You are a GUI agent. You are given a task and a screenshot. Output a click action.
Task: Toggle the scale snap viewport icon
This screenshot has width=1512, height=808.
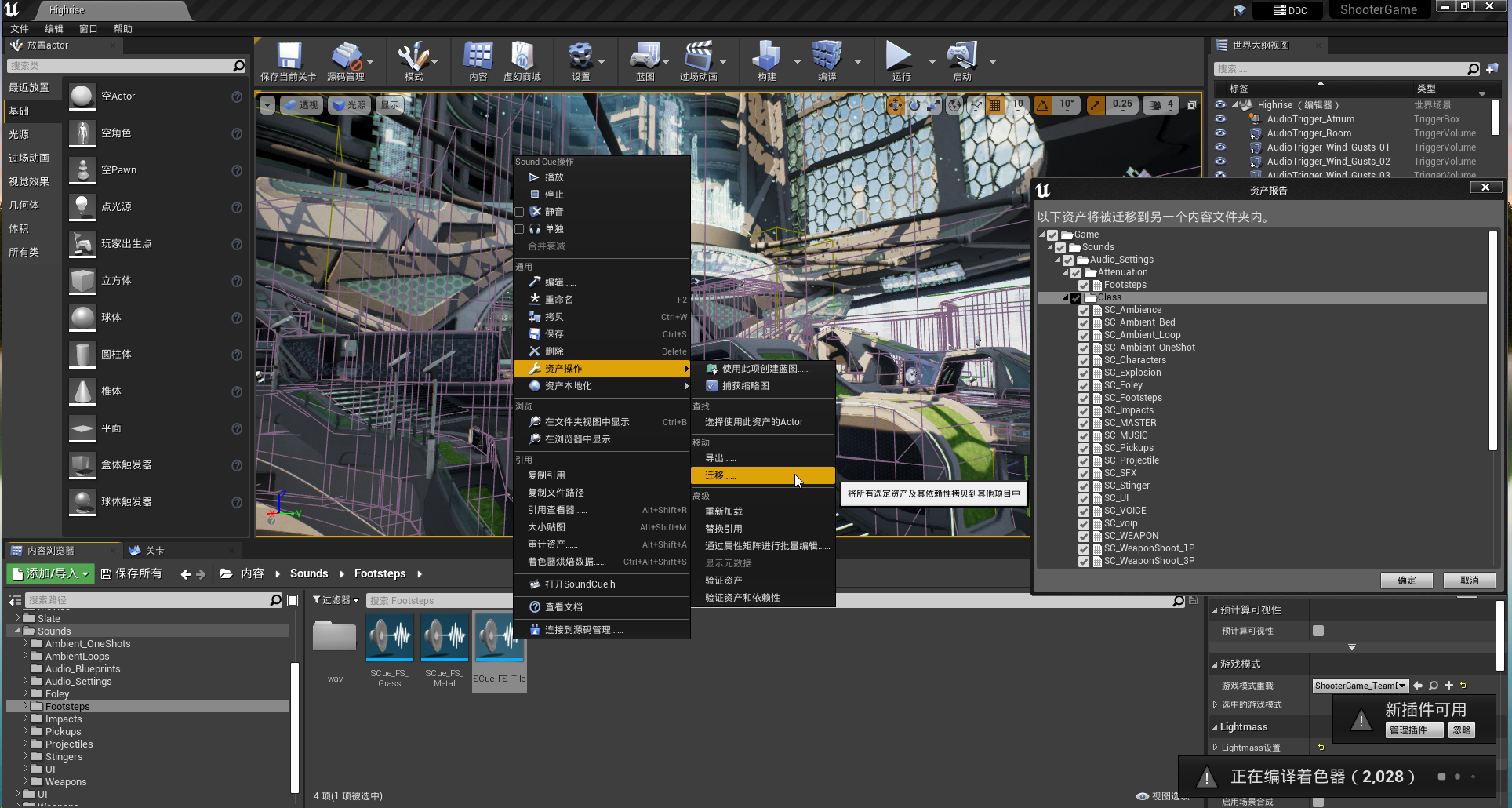pos(1096,104)
